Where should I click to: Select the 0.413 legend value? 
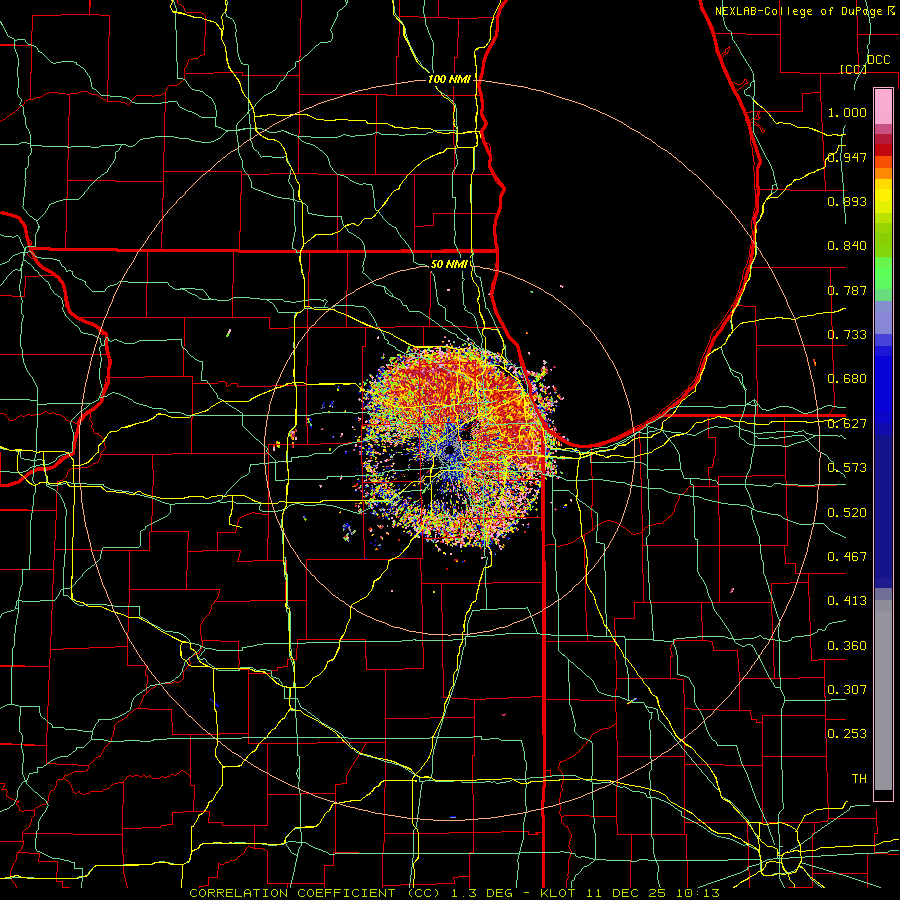tap(847, 601)
